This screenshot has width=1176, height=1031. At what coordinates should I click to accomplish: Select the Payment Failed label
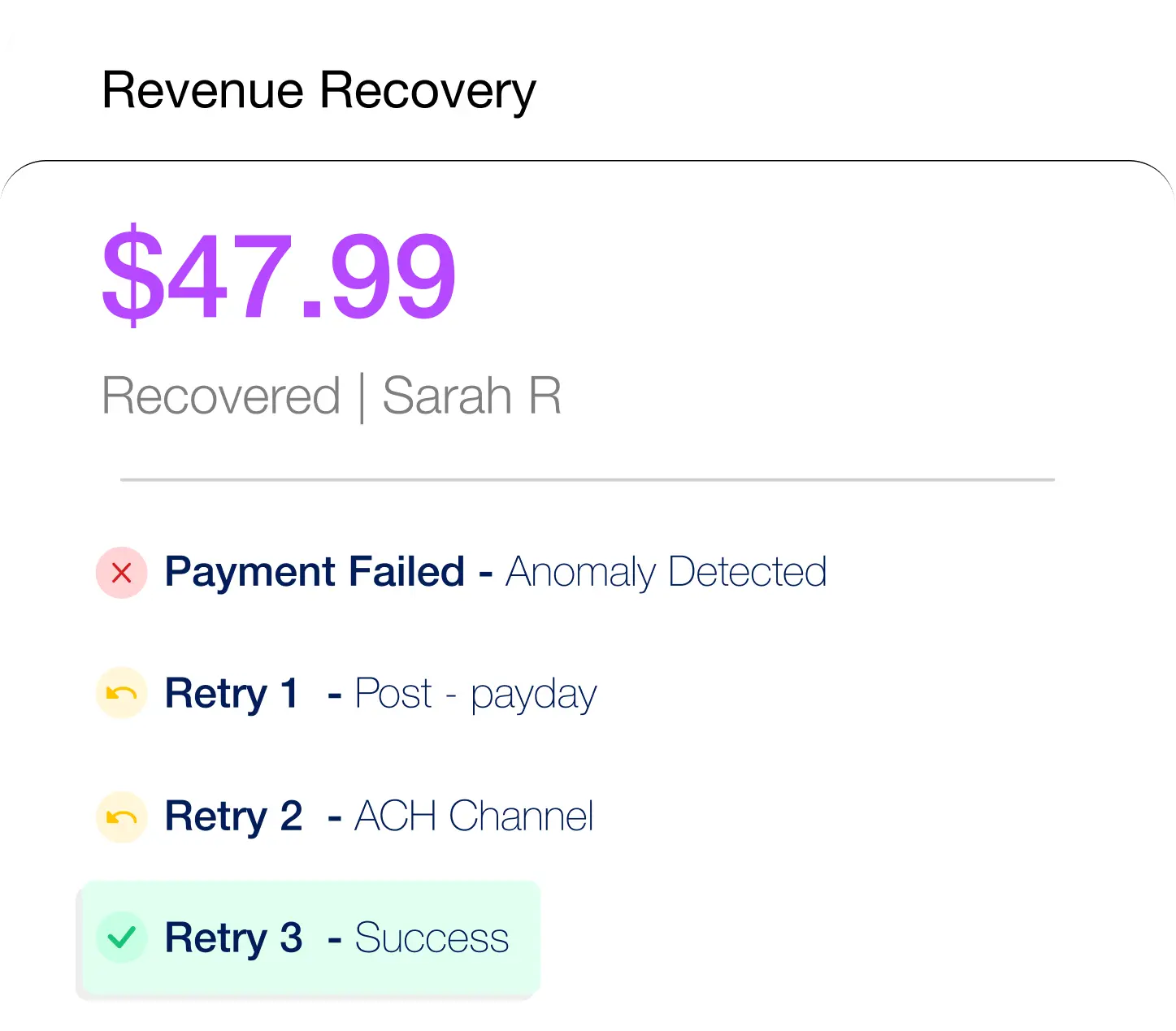(315, 572)
